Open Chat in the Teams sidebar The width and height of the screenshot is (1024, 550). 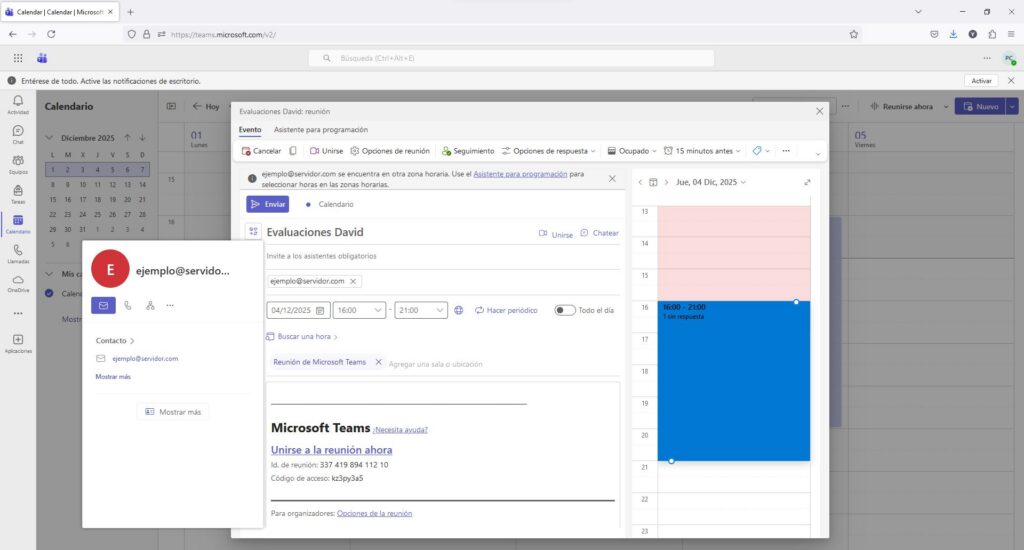[x=18, y=135]
